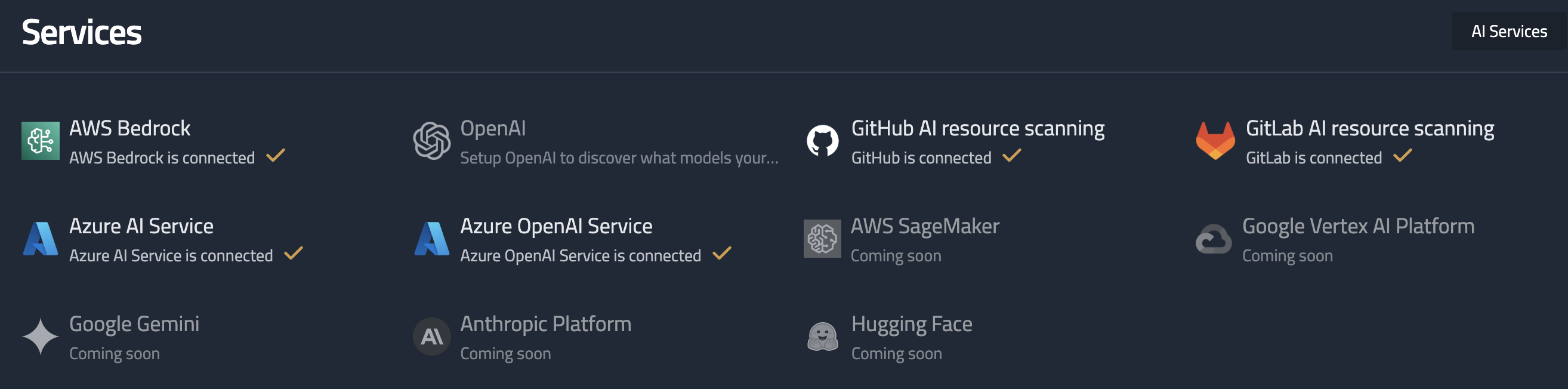Viewport: 1568px width, 389px height.
Task: Click the Azure OpenAI Service logo
Action: [431, 239]
